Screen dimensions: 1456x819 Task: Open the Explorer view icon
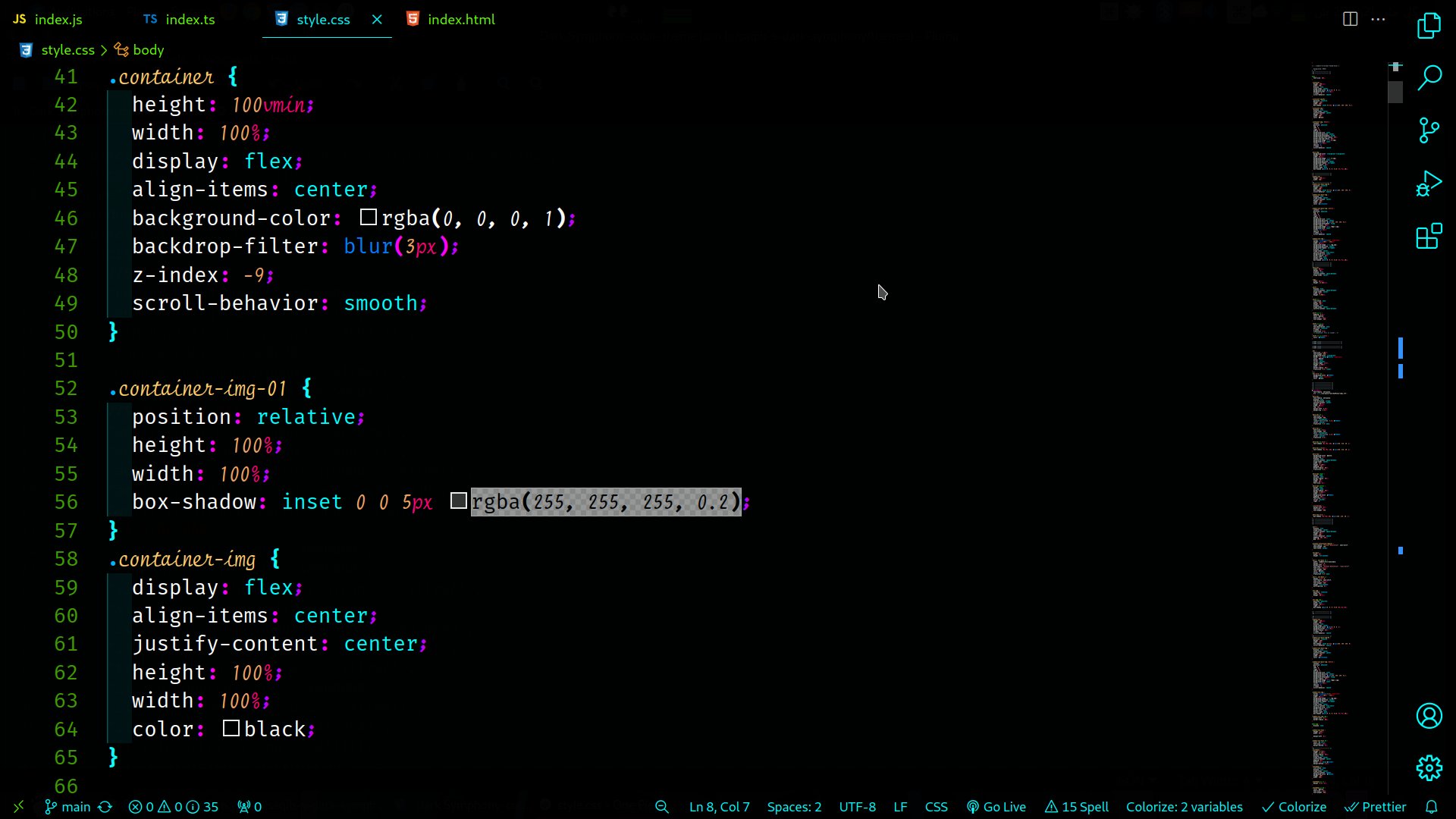point(1429,27)
